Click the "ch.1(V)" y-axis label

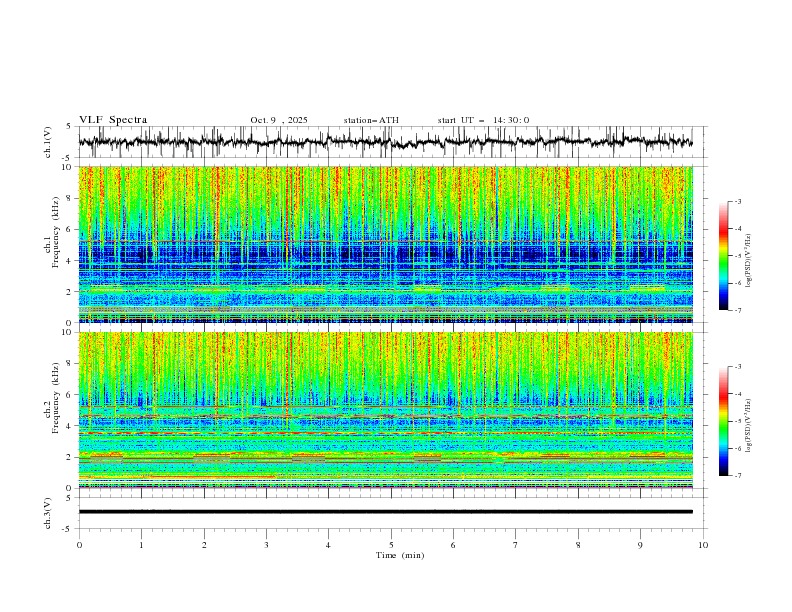[48, 142]
